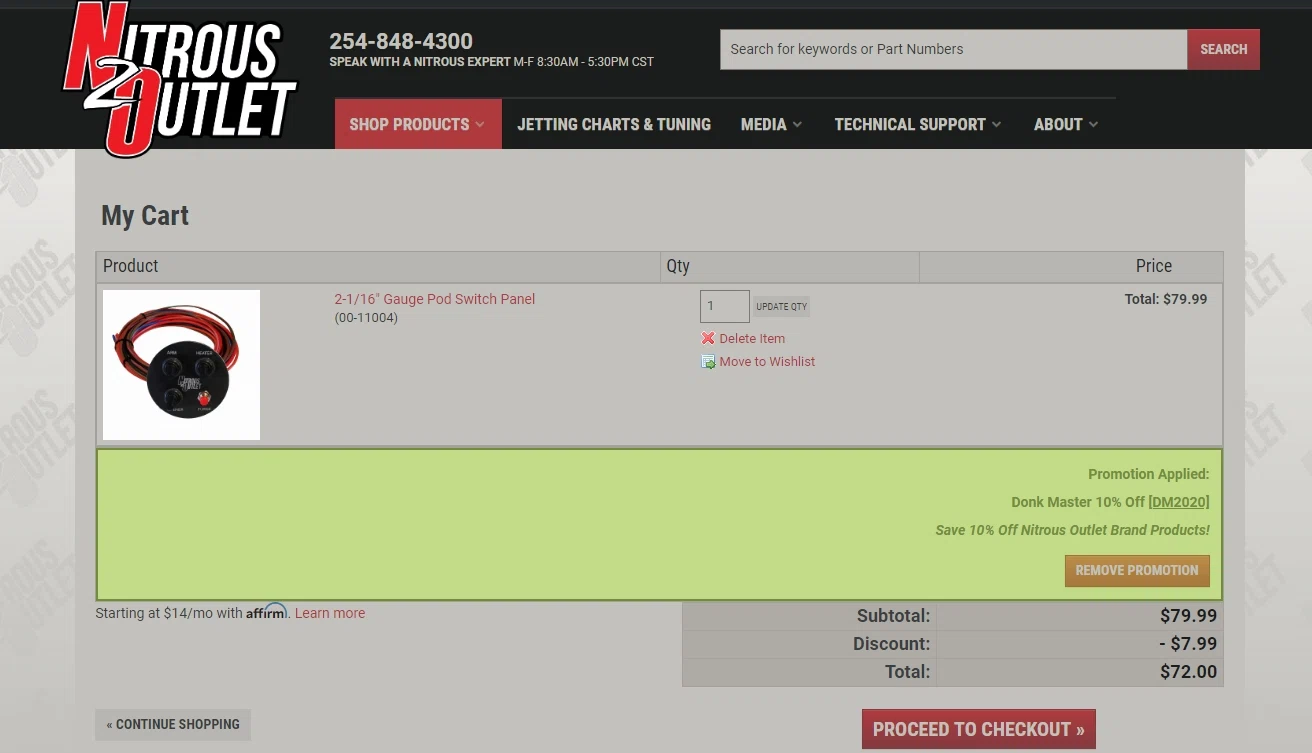
Task: Focus the keyword or part number search field
Action: (x=953, y=49)
